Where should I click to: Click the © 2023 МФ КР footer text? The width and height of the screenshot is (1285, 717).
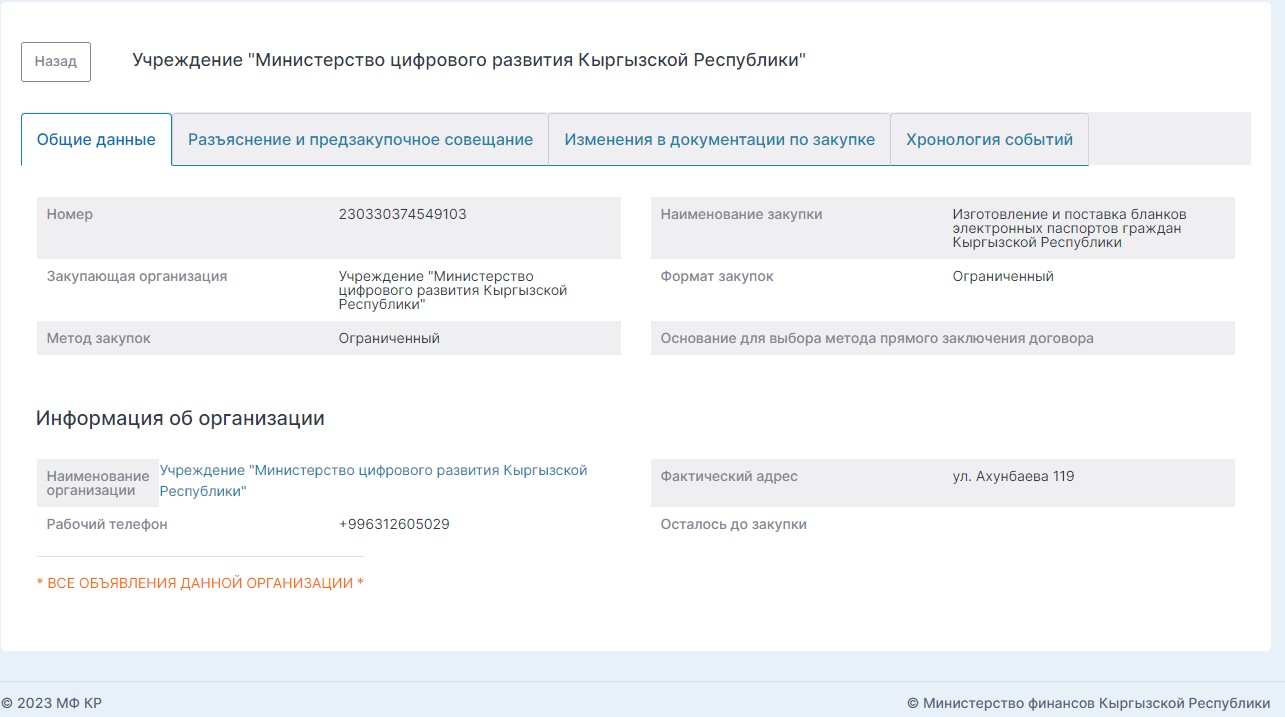point(52,704)
